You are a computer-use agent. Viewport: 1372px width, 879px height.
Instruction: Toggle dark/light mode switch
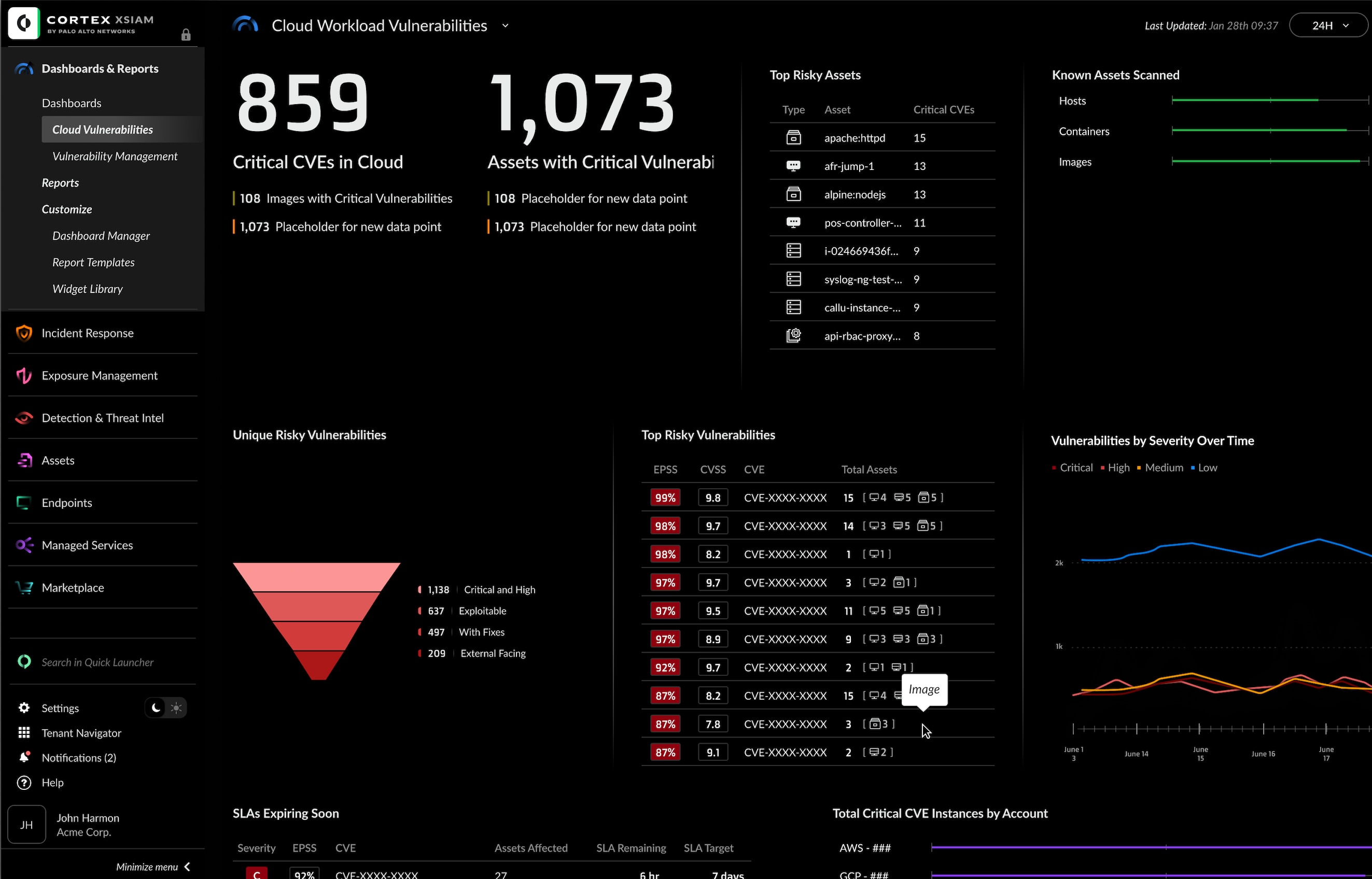[x=165, y=708]
